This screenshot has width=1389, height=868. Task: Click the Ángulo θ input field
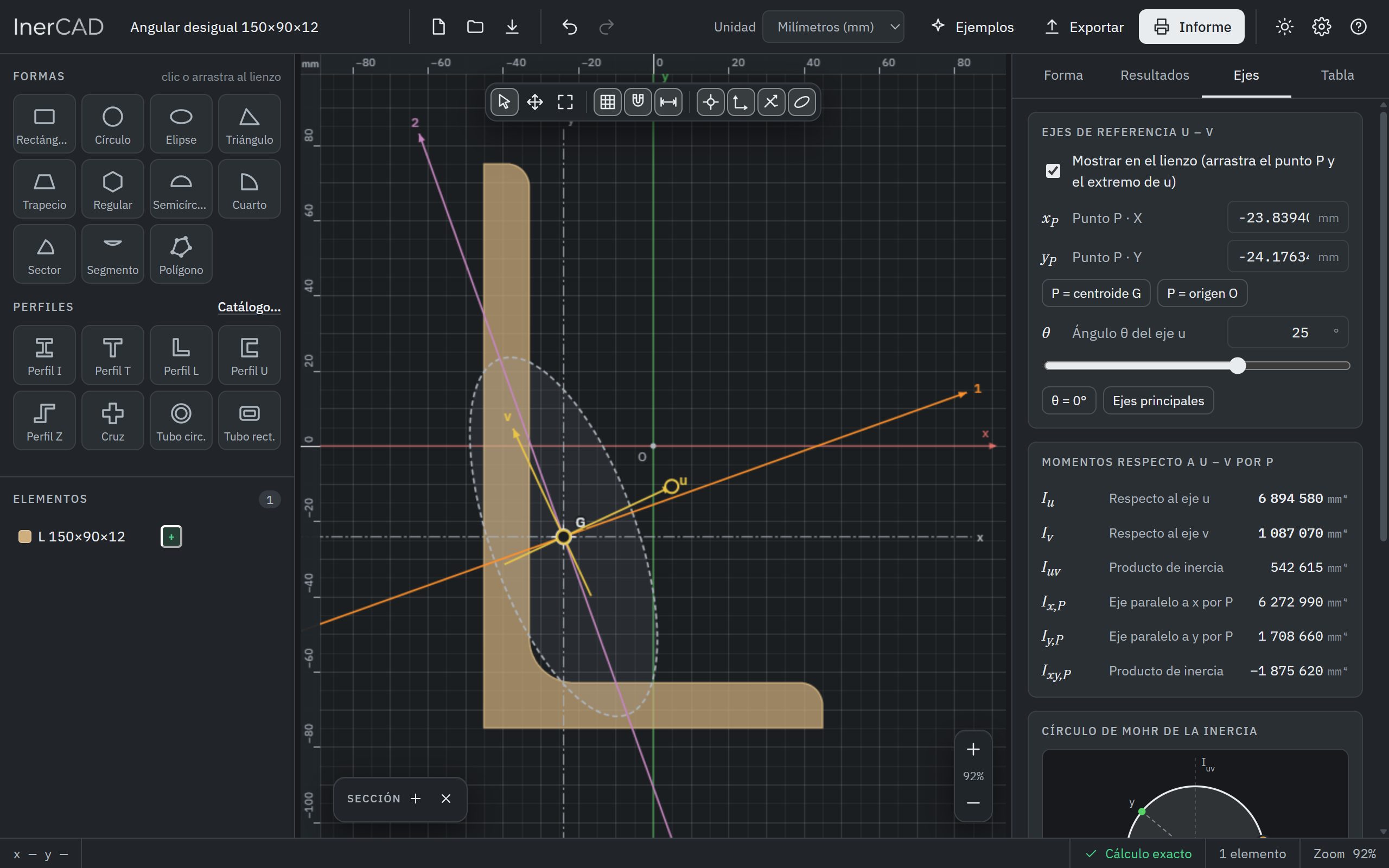click(1288, 333)
